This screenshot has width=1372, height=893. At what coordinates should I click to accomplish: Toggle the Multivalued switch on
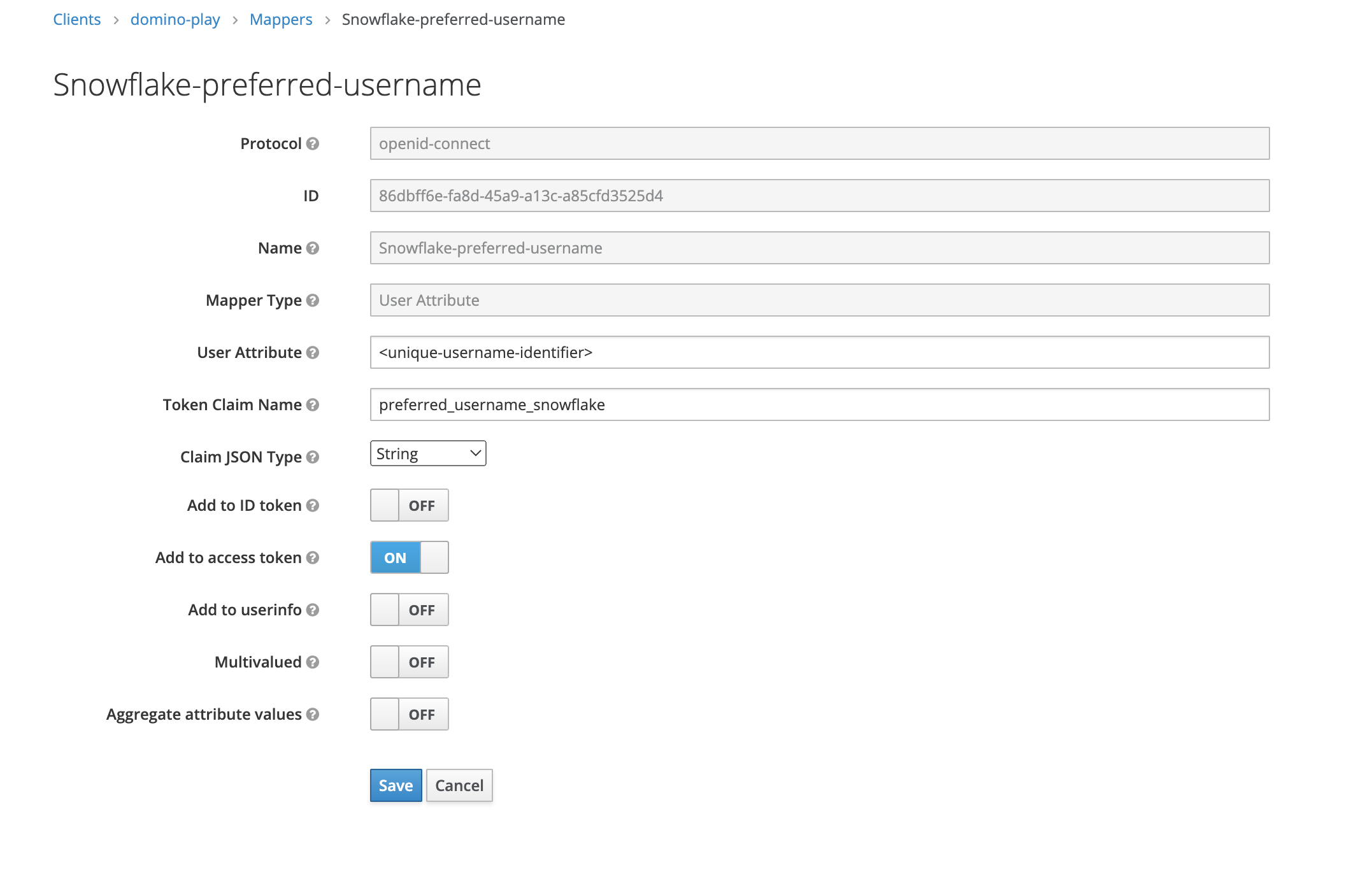coord(410,662)
